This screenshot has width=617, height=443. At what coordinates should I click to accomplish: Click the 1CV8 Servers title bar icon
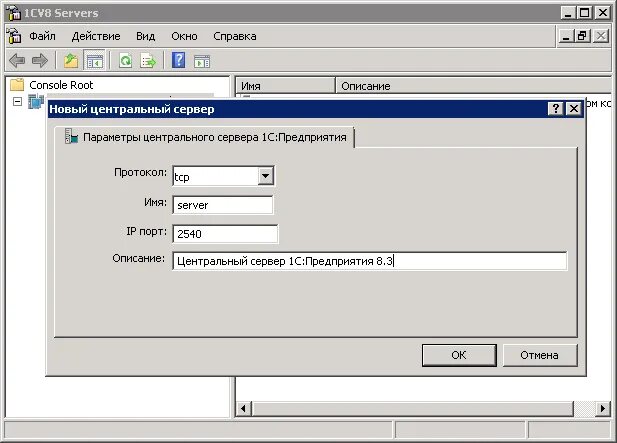point(13,13)
